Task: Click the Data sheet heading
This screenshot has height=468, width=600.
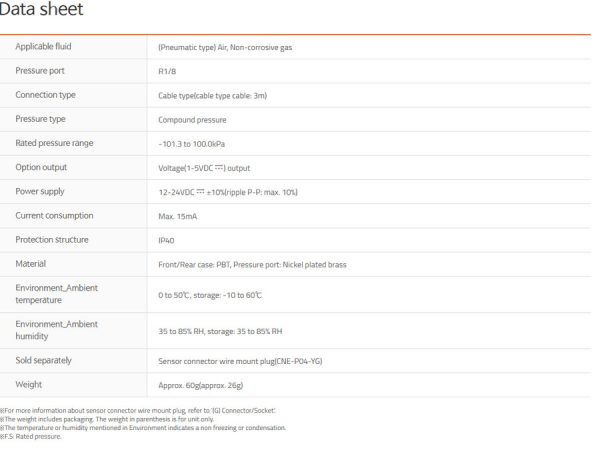Action: click(41, 9)
